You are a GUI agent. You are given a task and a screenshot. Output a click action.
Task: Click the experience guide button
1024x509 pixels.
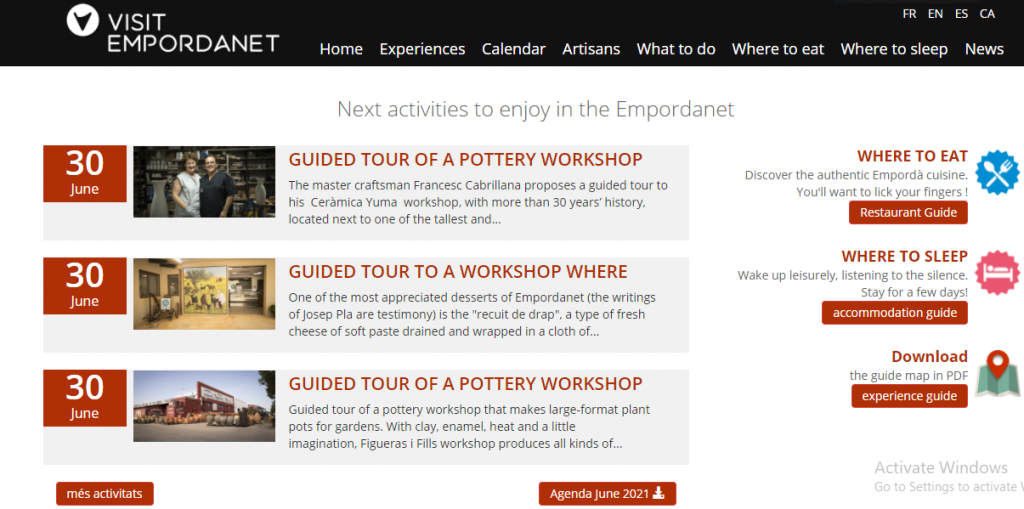click(x=909, y=396)
